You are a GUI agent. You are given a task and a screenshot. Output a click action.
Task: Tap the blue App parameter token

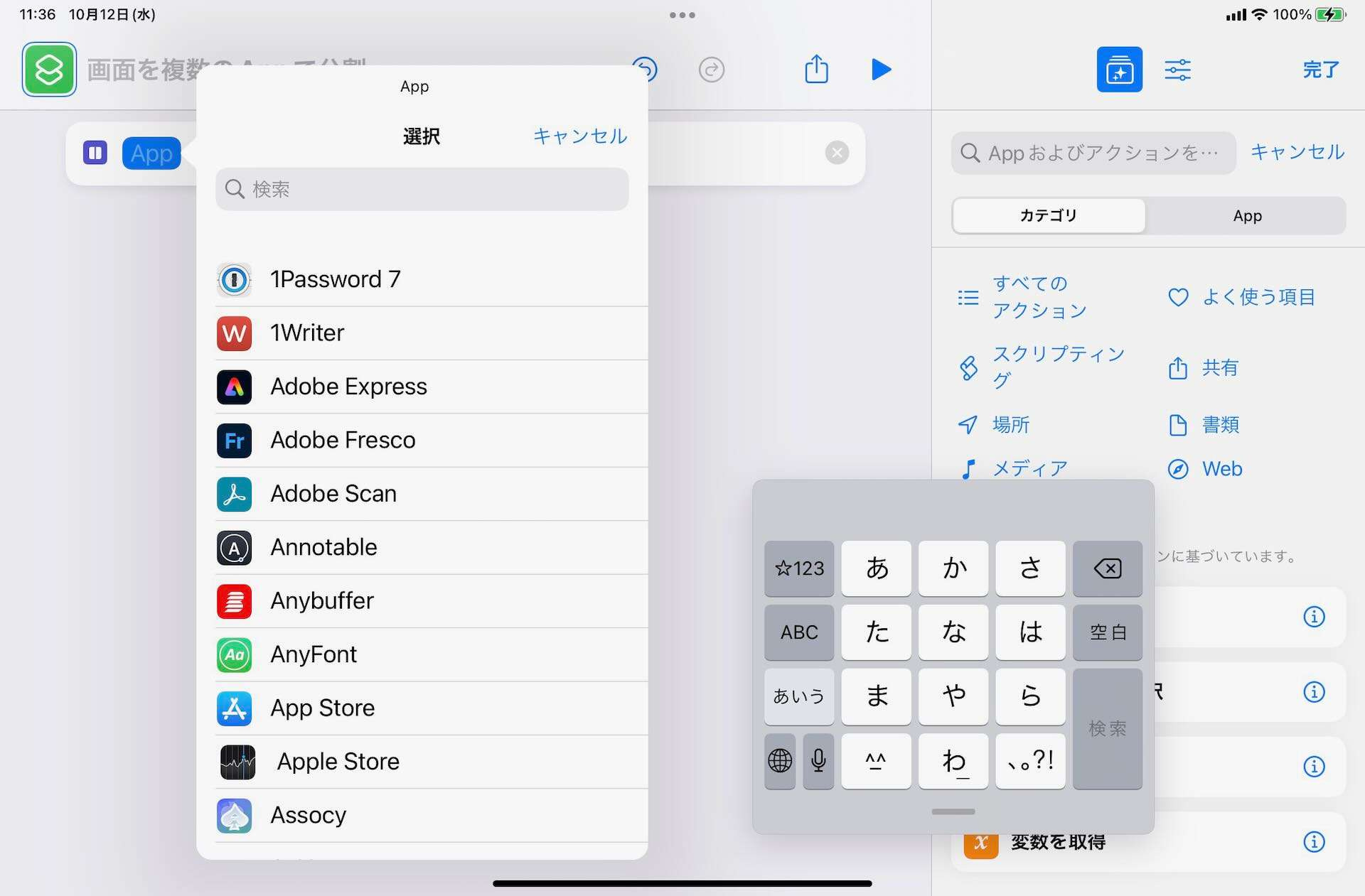click(x=151, y=153)
